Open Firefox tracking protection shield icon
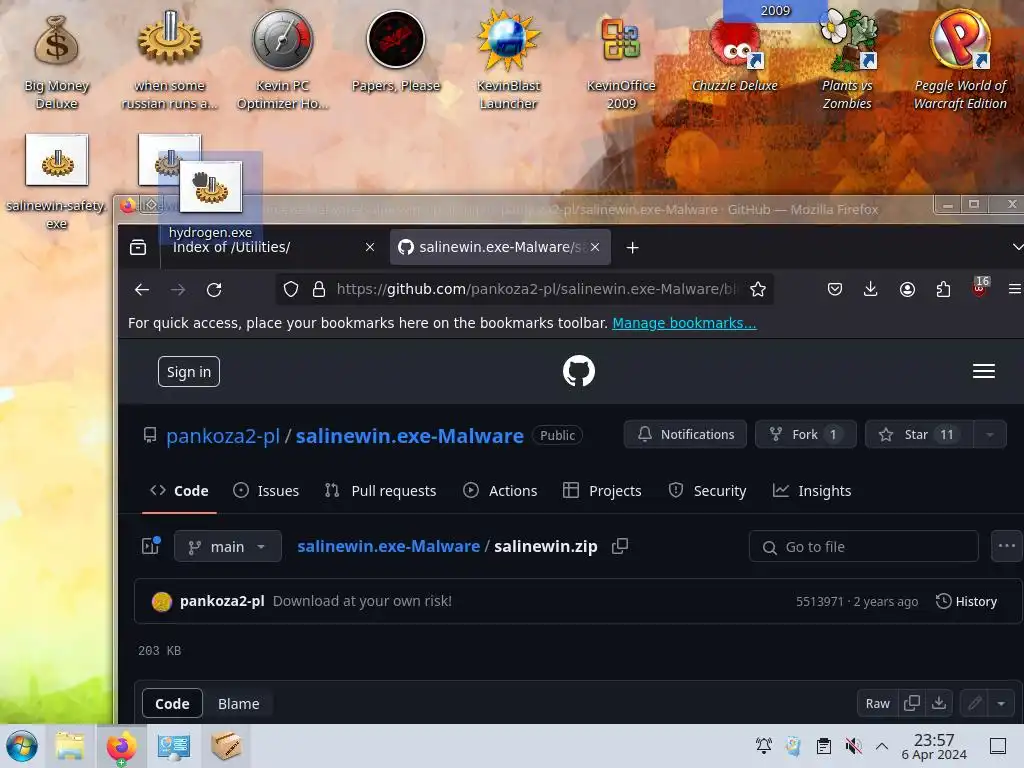The height and width of the screenshot is (768, 1024). pos(291,289)
